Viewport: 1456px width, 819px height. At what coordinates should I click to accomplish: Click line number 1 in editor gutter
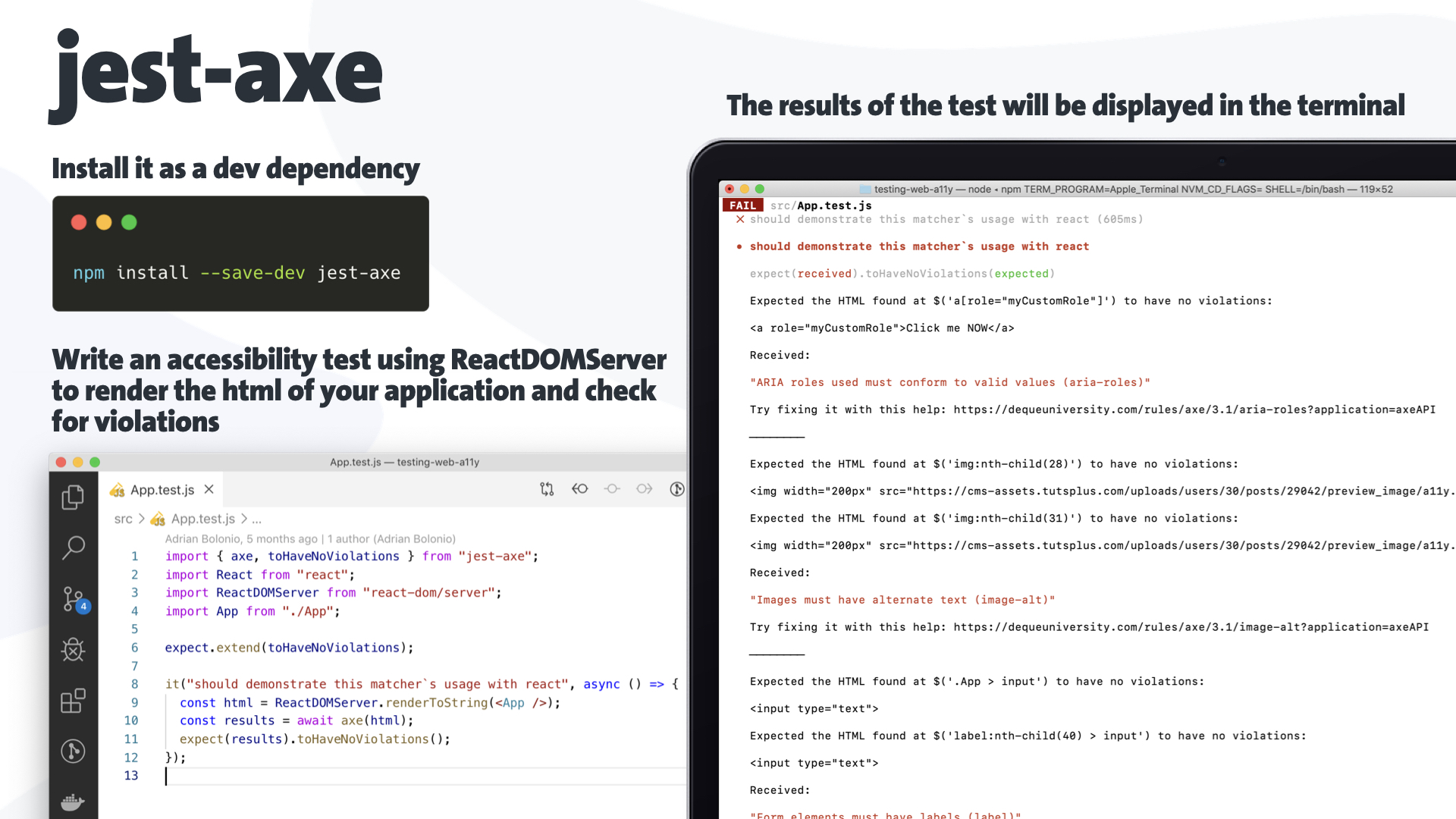click(x=134, y=557)
